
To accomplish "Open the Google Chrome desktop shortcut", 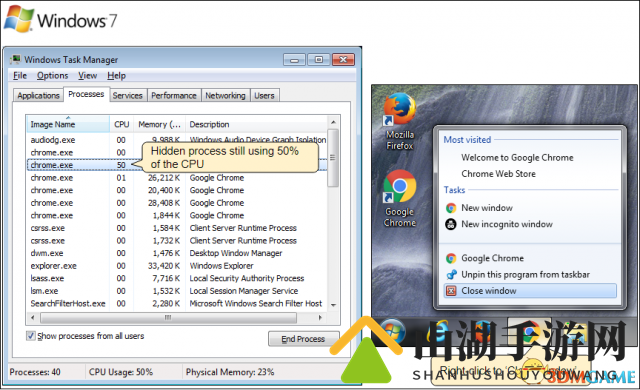I will 400,198.
